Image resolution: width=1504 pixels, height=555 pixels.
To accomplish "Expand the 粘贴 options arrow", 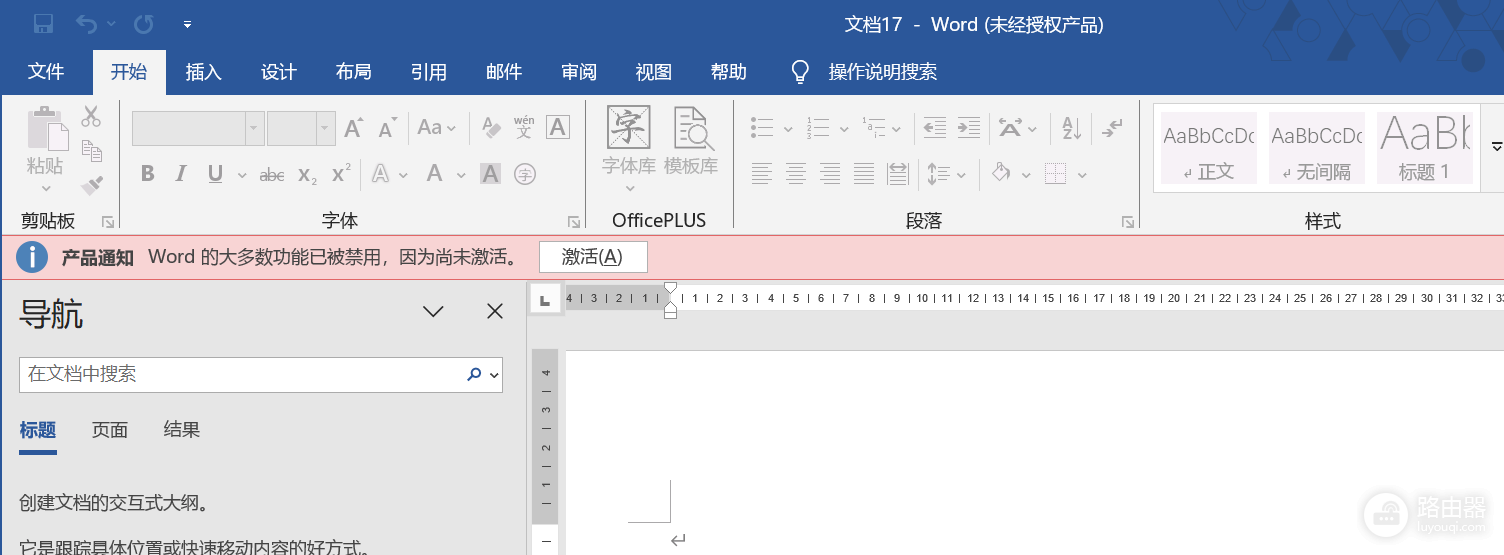I will [x=46, y=188].
